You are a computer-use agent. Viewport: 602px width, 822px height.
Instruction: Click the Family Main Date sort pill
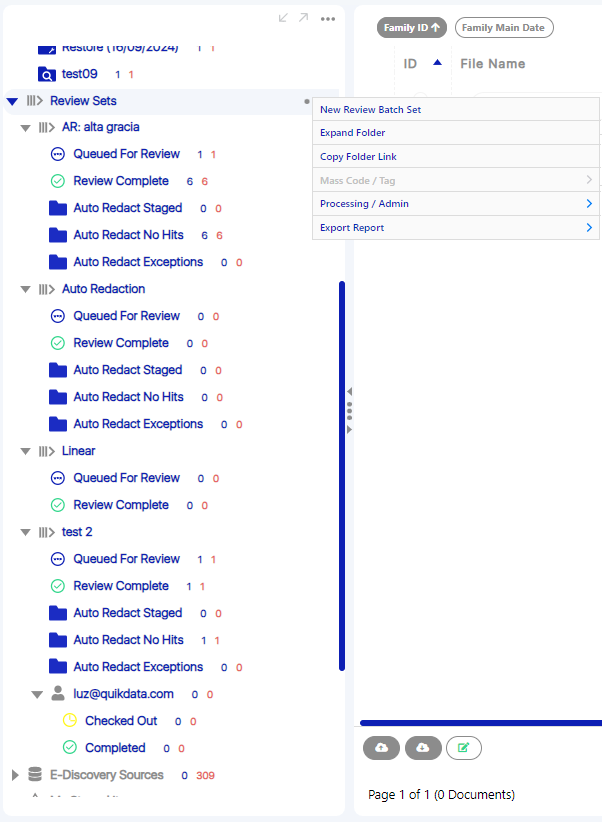pyautogui.click(x=504, y=28)
